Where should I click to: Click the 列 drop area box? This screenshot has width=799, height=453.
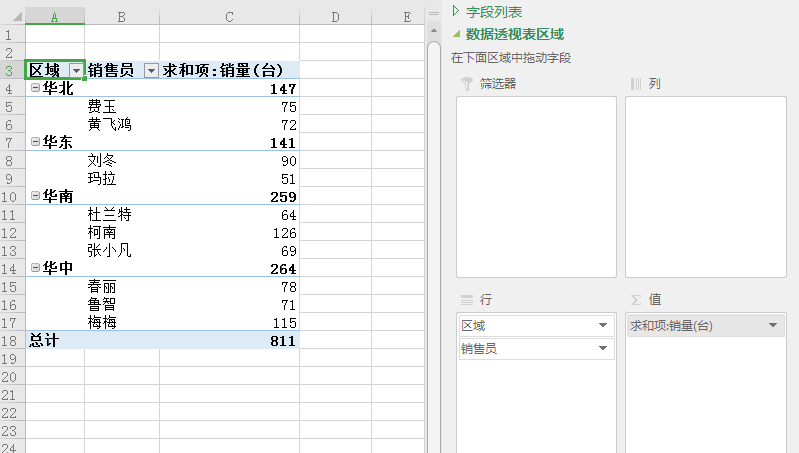click(706, 187)
